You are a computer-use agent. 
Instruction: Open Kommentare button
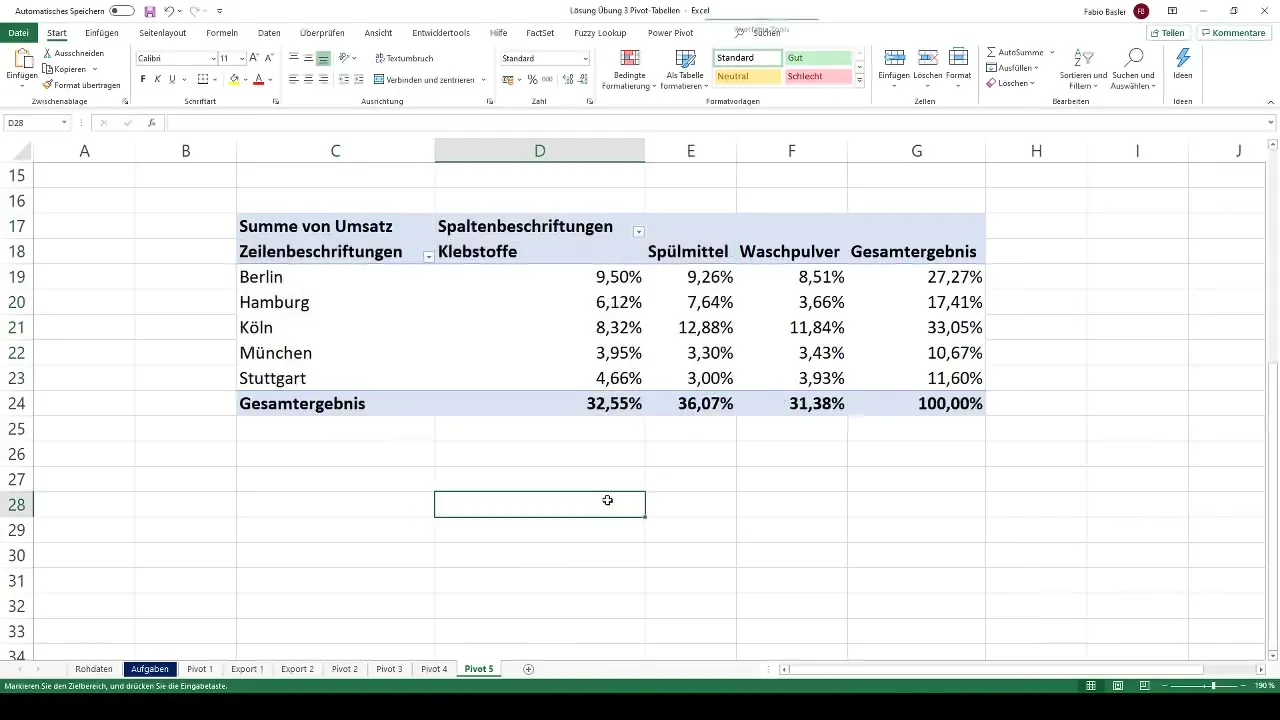click(x=1234, y=33)
